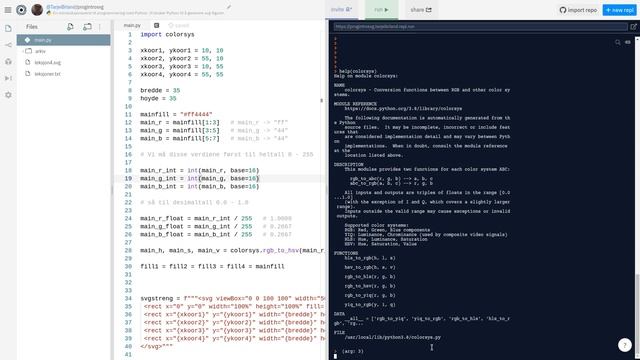Screen dimensions: 640x360
Task: Click the '</svg>' closing line 40
Action: pos(157,347)
